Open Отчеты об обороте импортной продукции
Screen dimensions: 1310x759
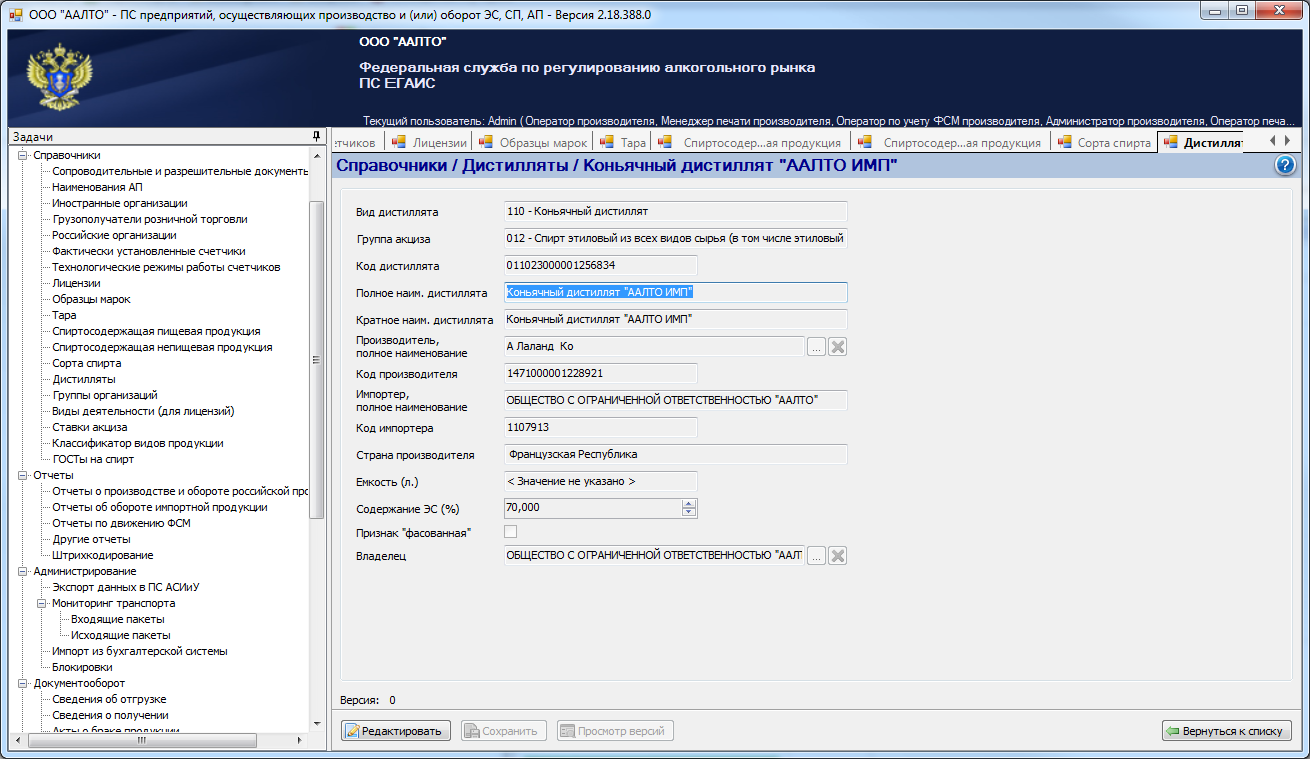[159, 507]
